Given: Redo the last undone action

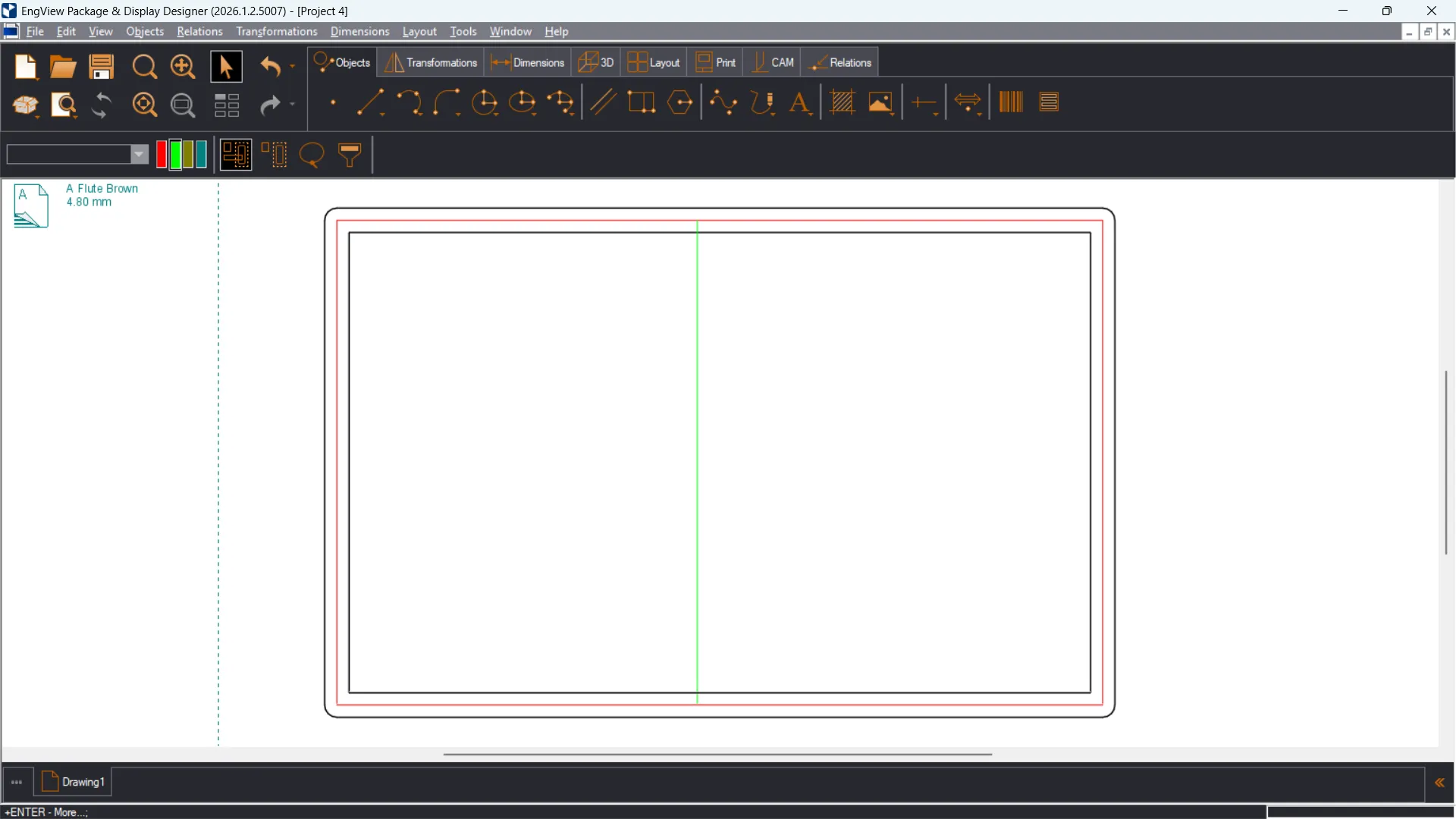Looking at the screenshot, I should 270,105.
